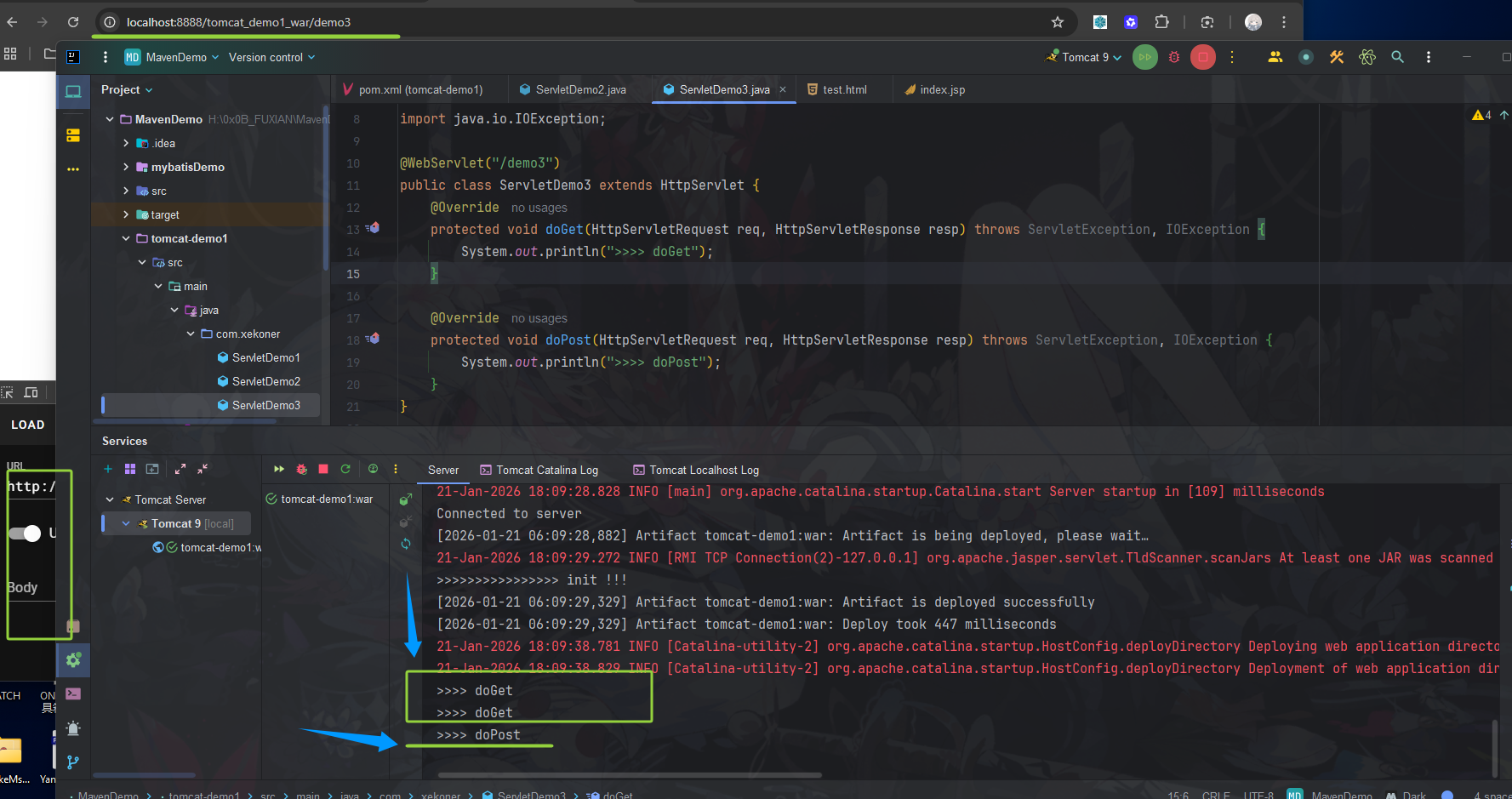Start a Code With Me session

click(1275, 57)
